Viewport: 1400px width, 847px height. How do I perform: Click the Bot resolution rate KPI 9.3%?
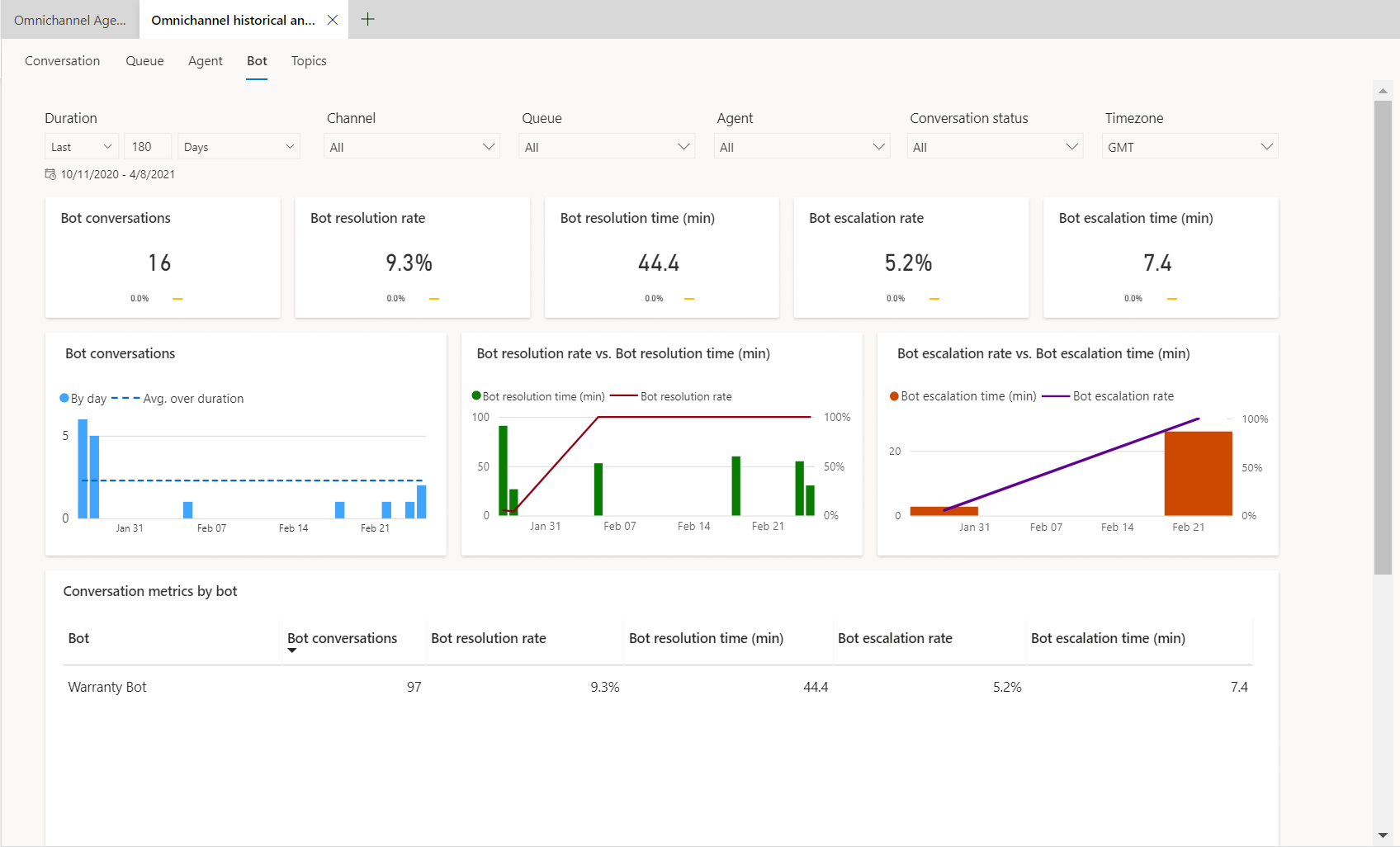(409, 263)
